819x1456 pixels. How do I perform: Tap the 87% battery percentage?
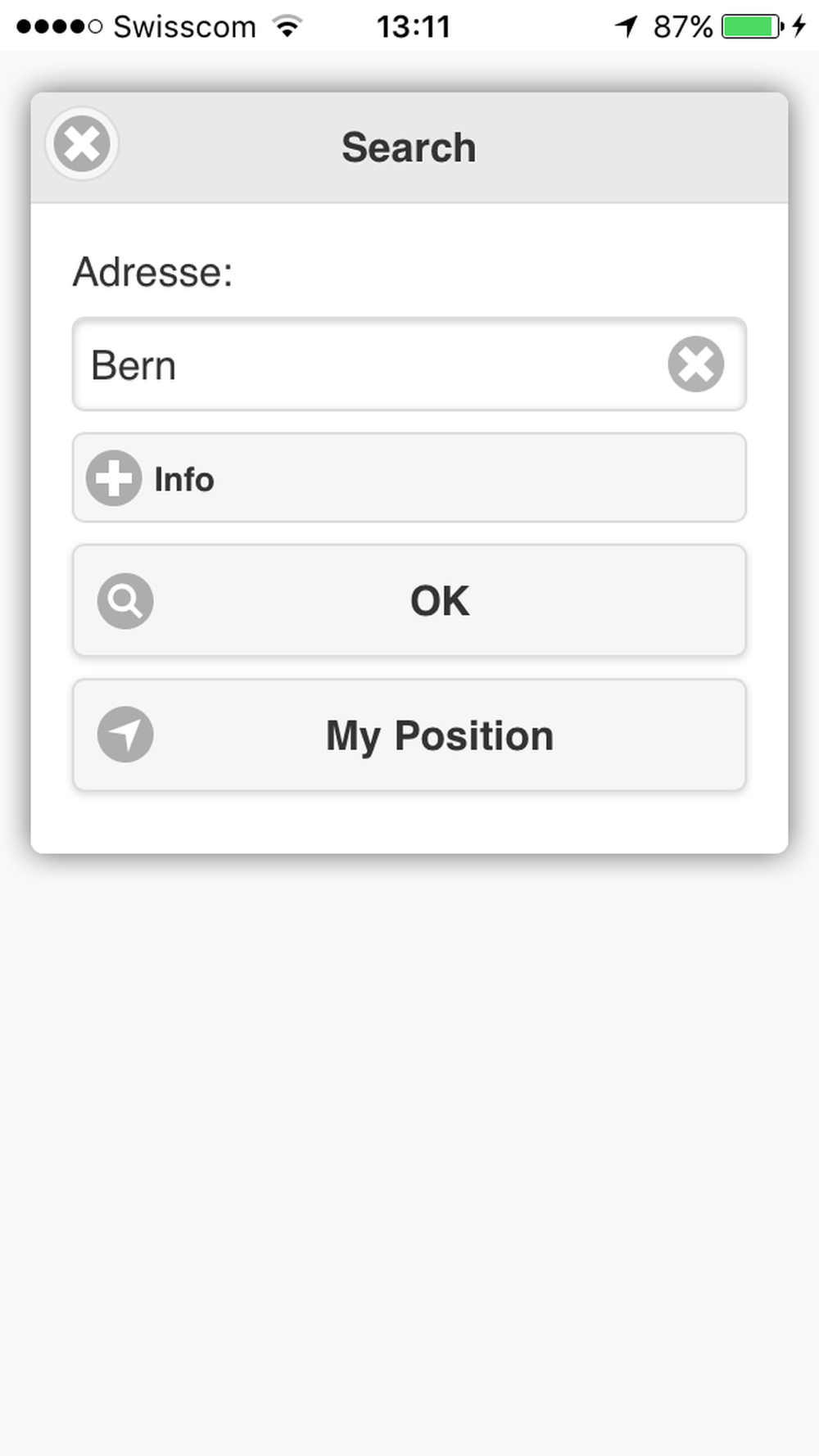coord(683,27)
